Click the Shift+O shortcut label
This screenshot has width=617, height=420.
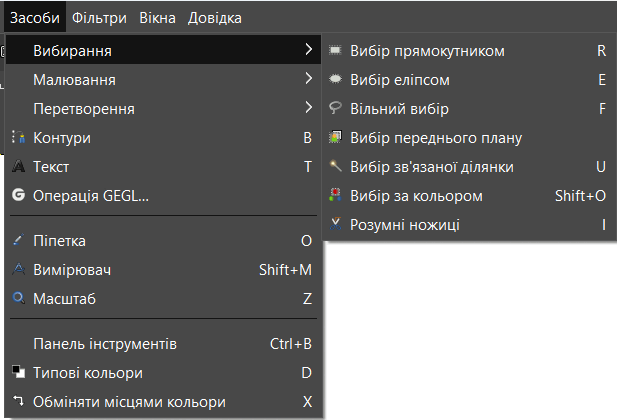pos(580,196)
